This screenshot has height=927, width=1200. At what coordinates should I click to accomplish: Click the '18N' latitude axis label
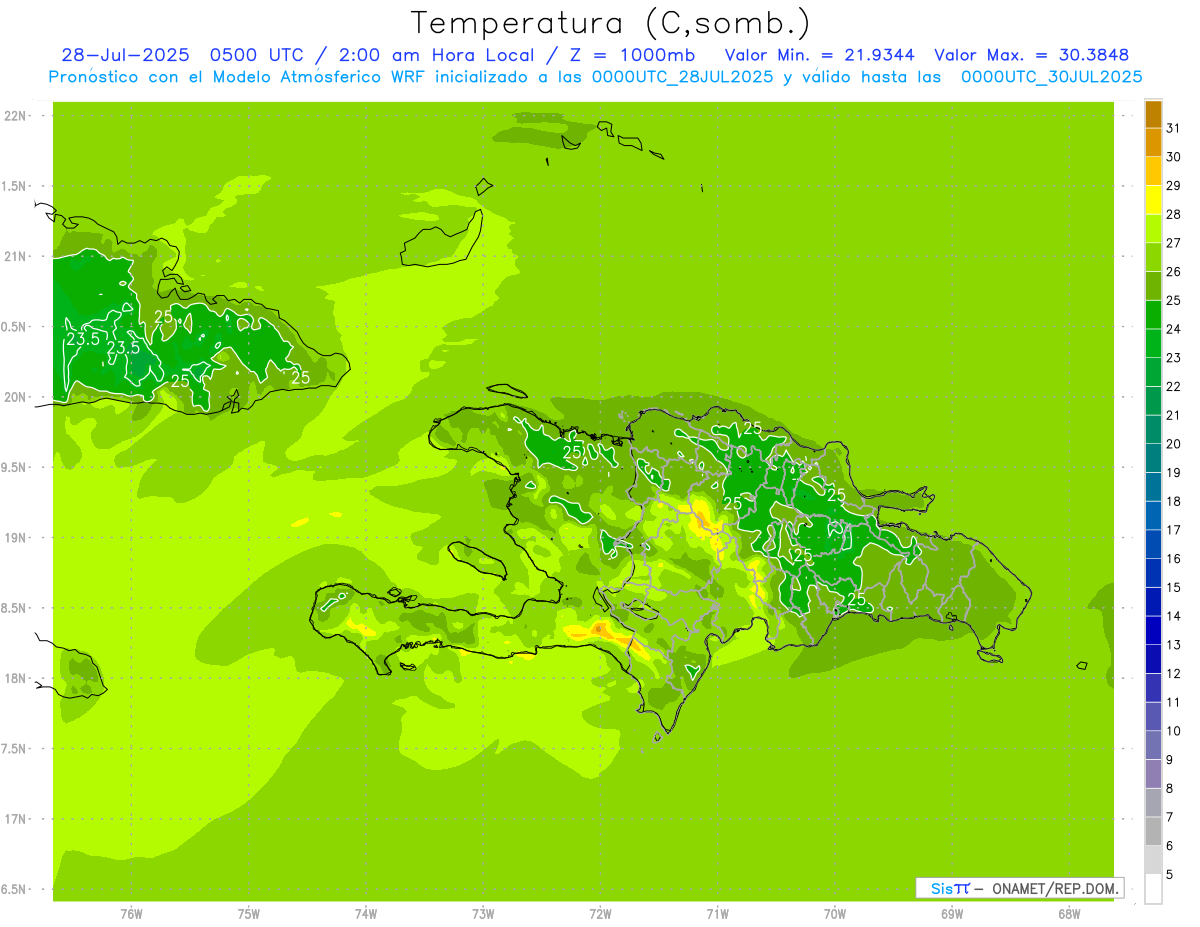tap(17, 678)
